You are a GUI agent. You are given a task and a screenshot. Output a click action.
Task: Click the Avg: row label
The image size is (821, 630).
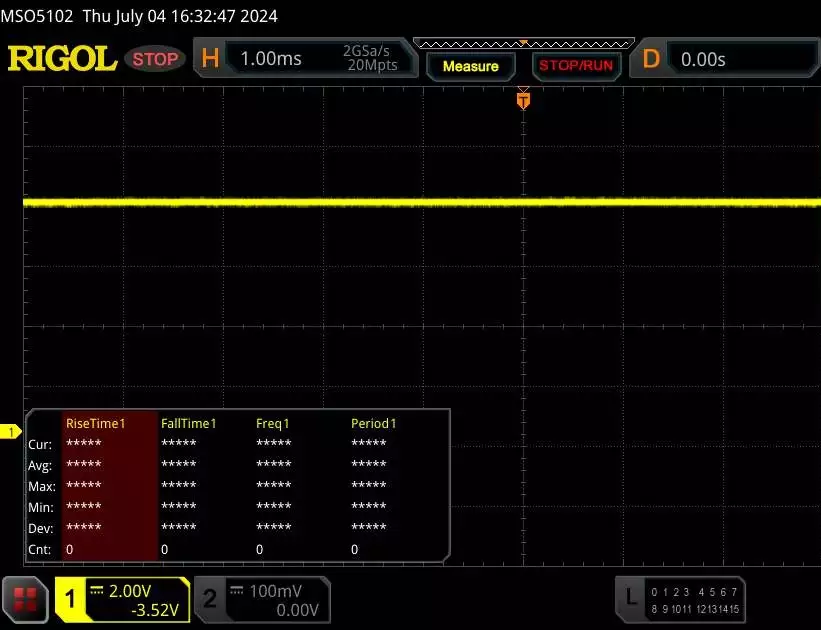click(x=40, y=466)
